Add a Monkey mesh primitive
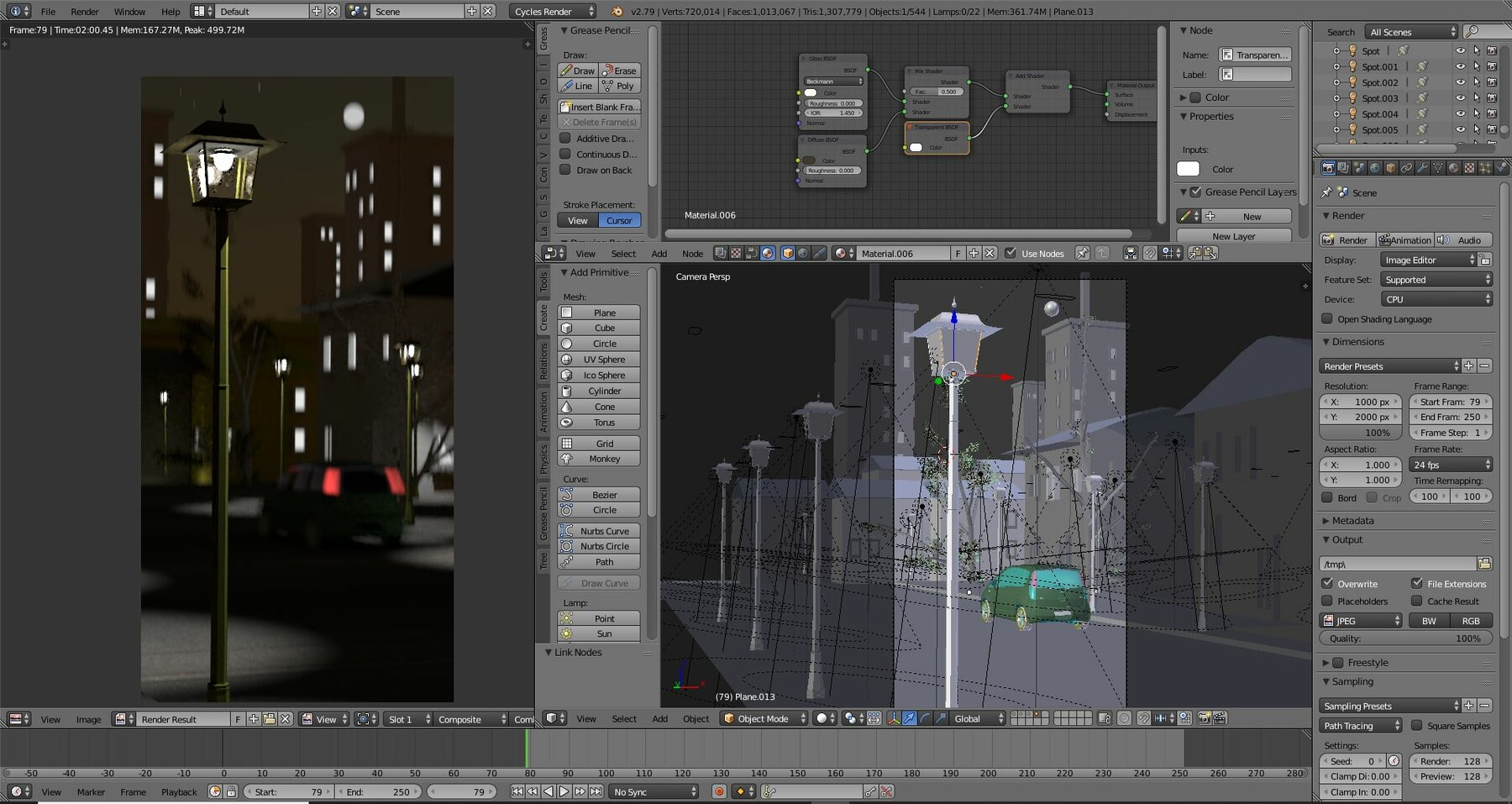 [x=603, y=459]
